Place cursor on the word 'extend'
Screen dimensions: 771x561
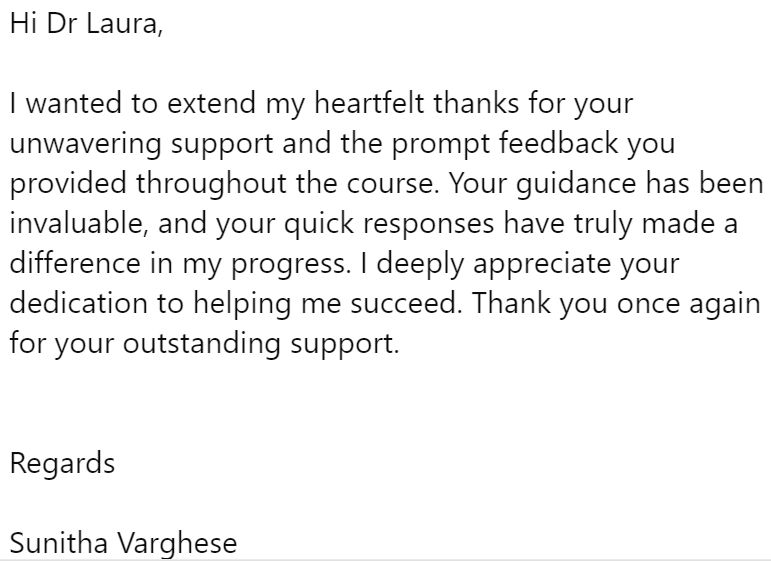pos(211,103)
